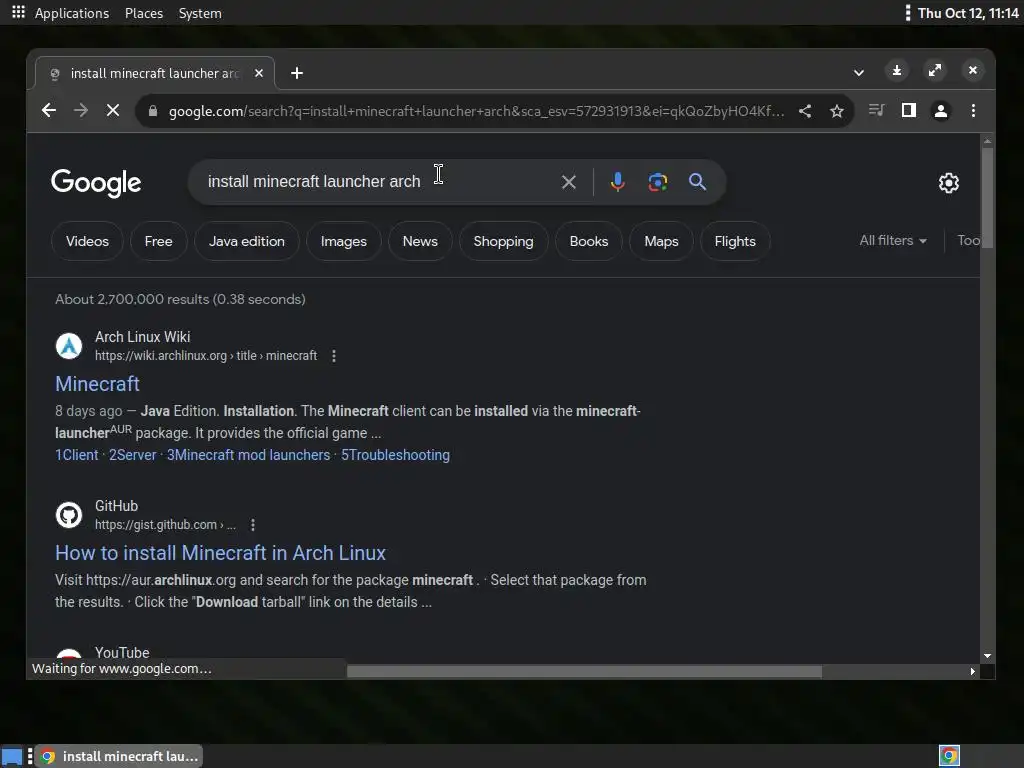Open the media control icon in the toolbar

click(x=876, y=110)
